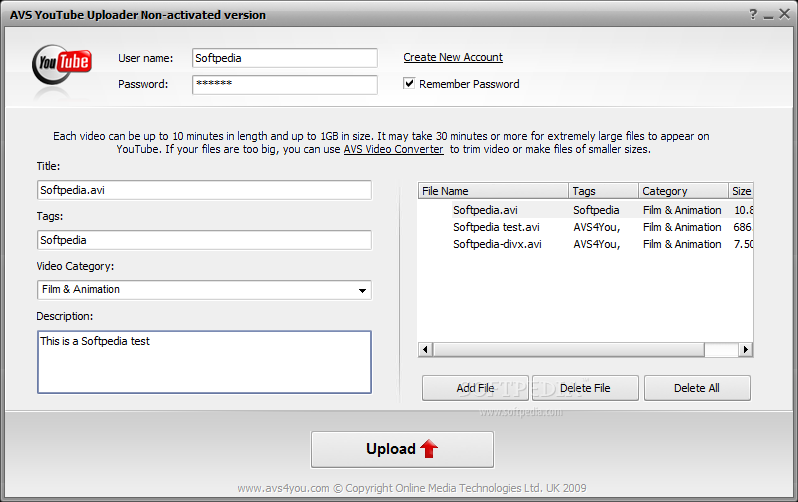Image resolution: width=798 pixels, height=502 pixels.
Task: Click the Title field containing Softpedia.avi
Action: [x=204, y=190]
